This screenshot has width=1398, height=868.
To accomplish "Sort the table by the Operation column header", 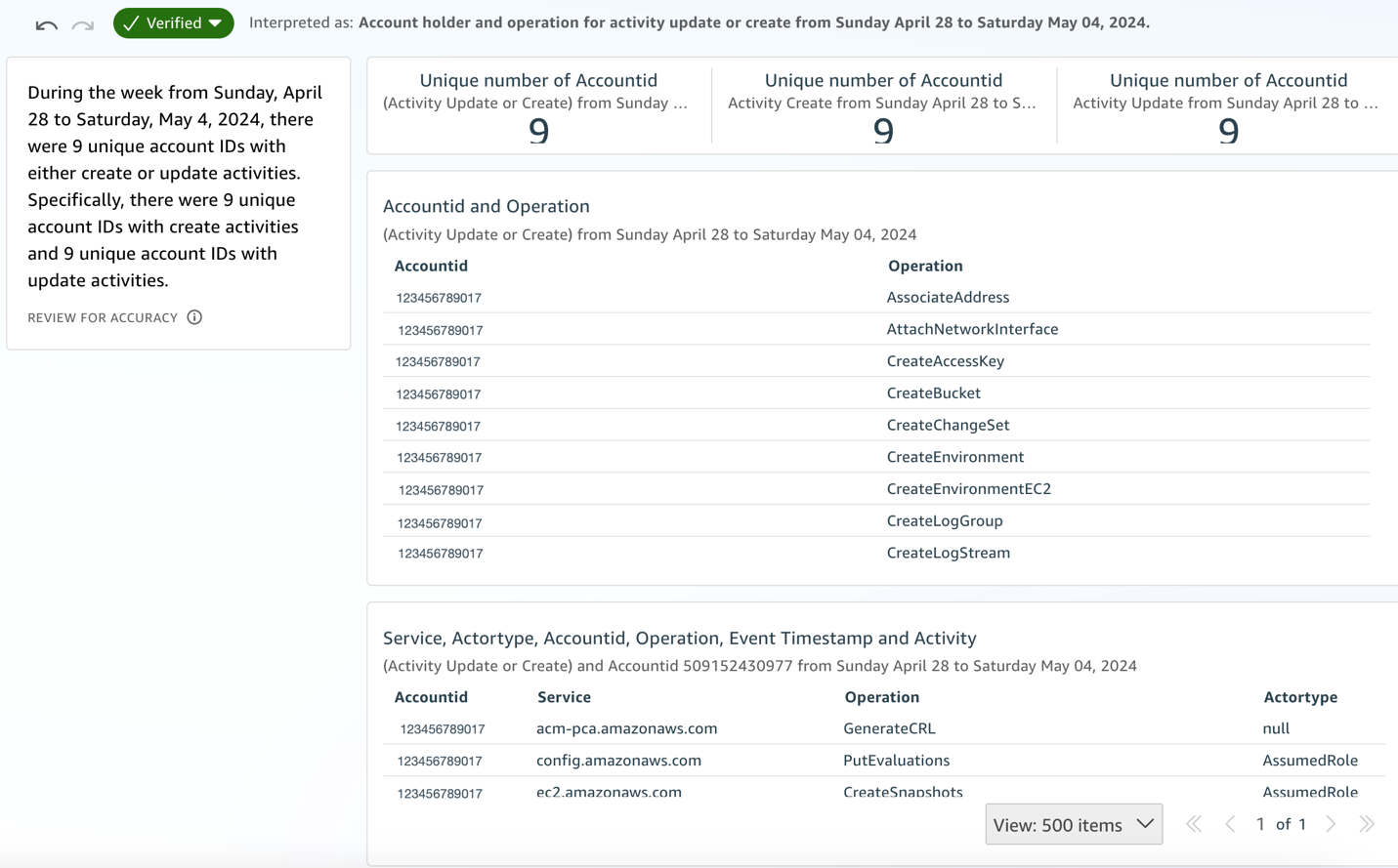I will [x=924, y=266].
